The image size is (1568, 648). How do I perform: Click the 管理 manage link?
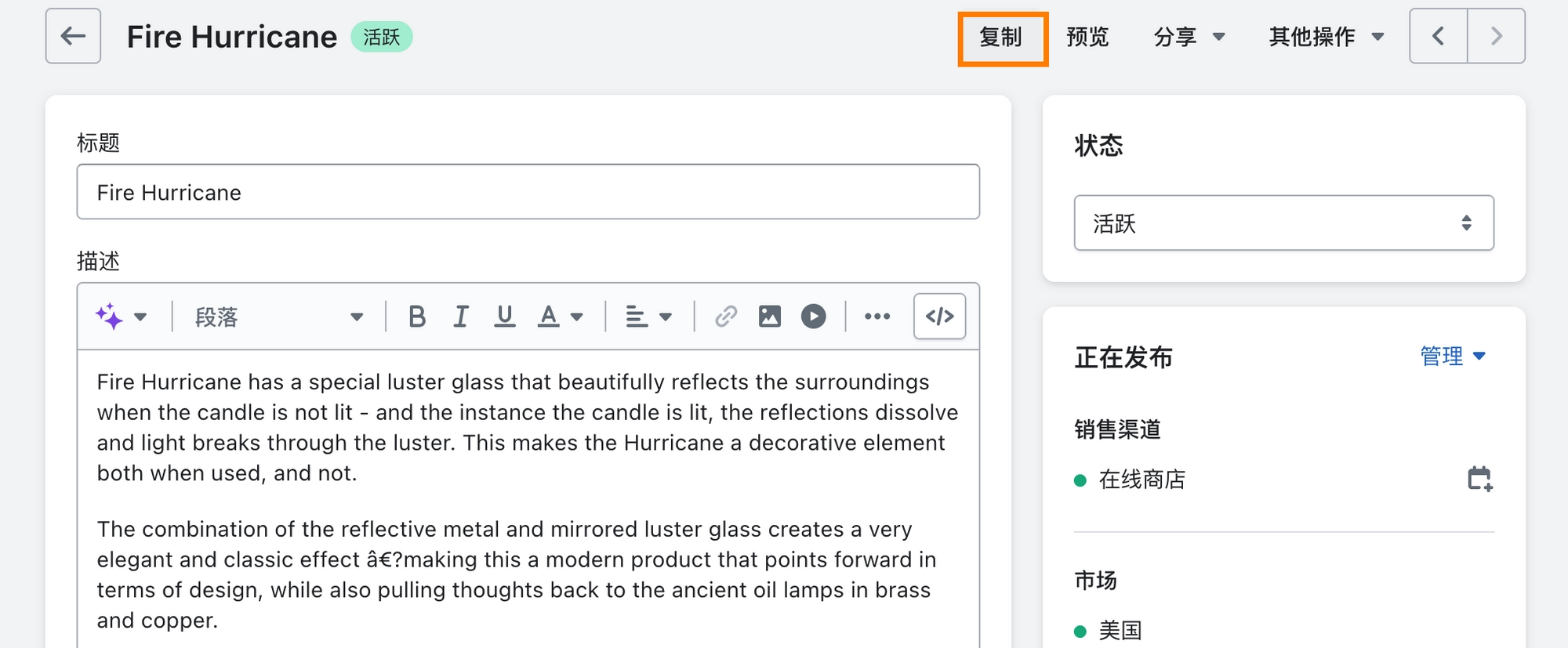click(x=1453, y=357)
